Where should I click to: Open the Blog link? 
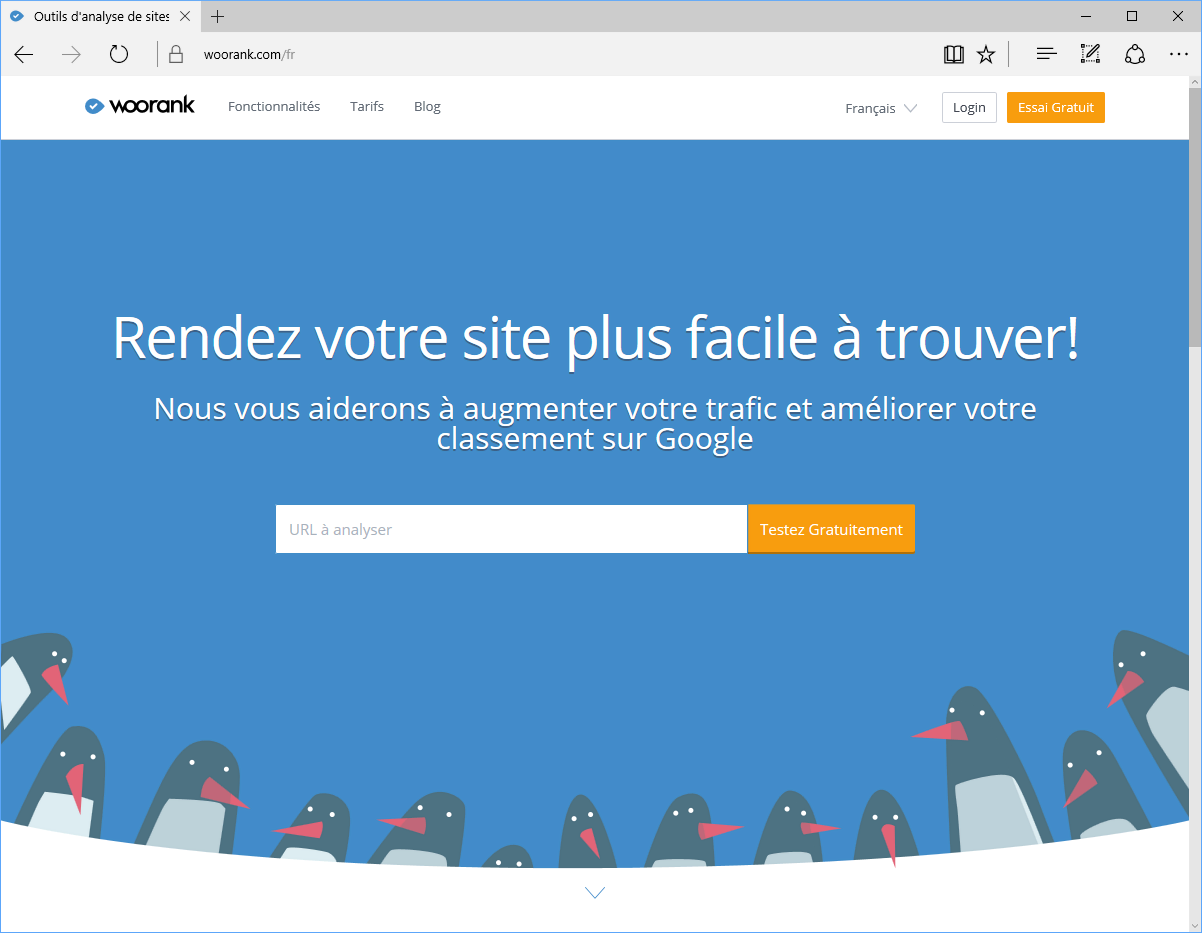tap(427, 107)
